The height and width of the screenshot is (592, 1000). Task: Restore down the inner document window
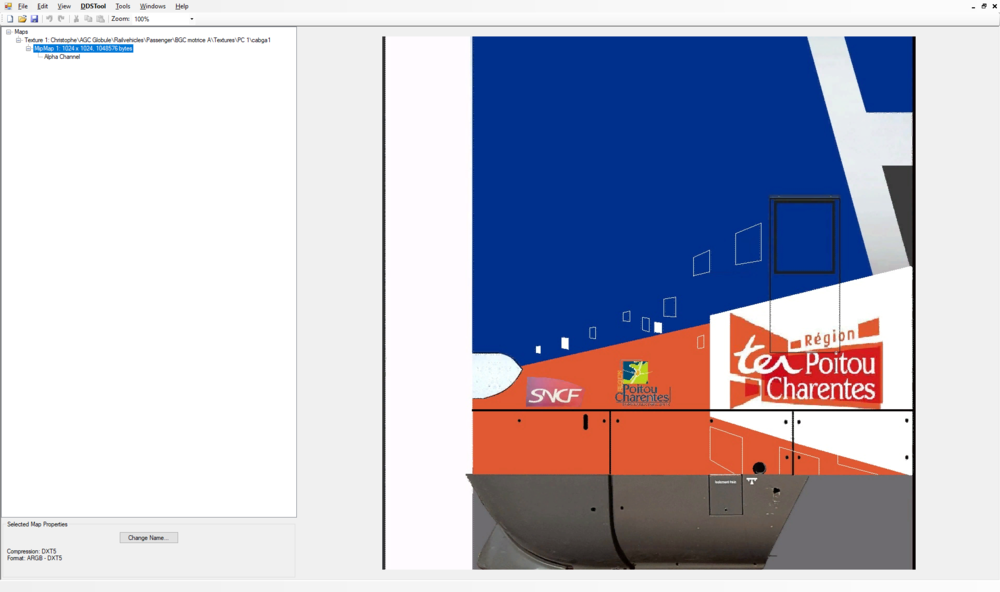click(983, 6)
